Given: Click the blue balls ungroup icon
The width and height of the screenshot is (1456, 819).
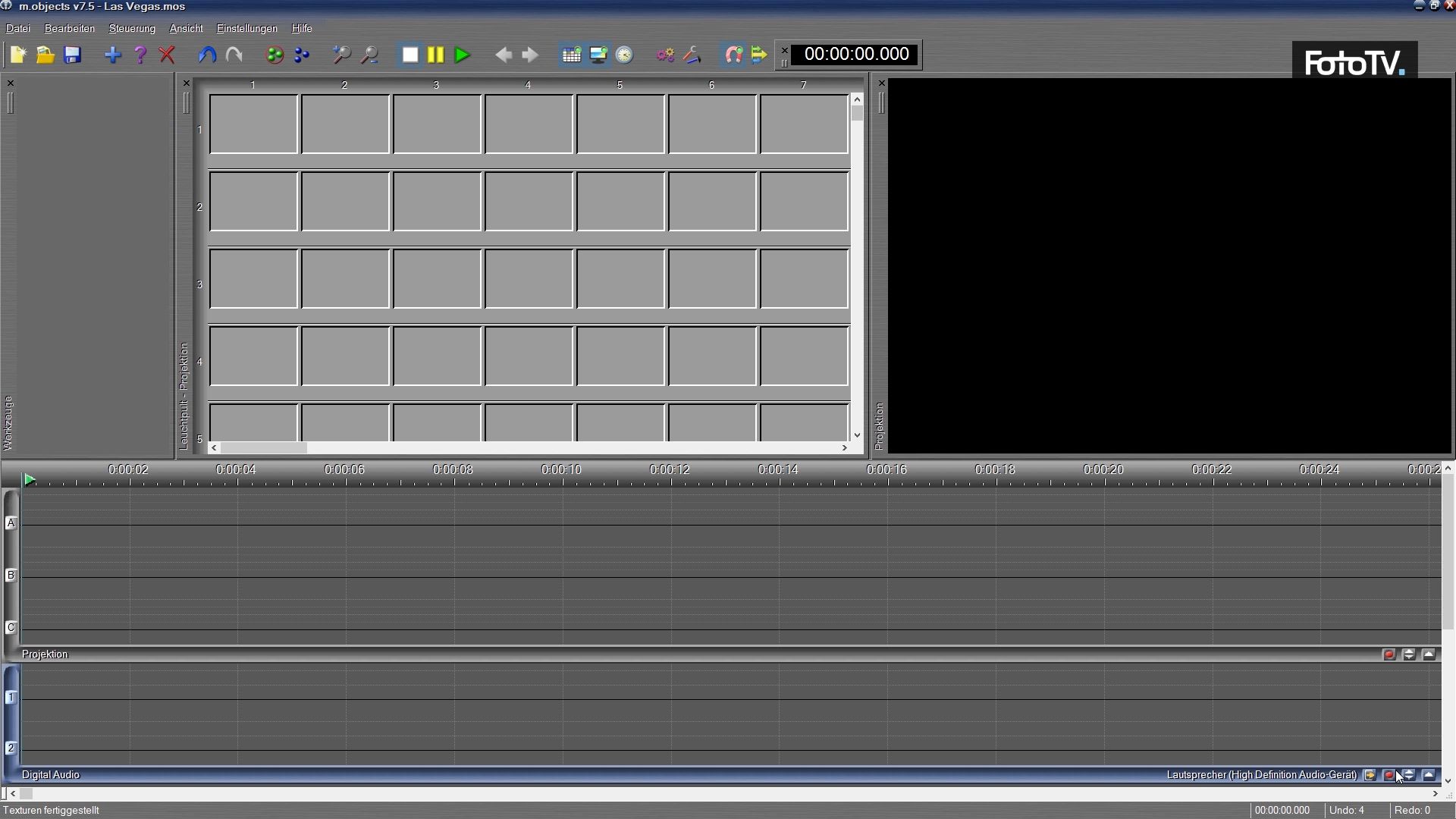Looking at the screenshot, I should (302, 55).
